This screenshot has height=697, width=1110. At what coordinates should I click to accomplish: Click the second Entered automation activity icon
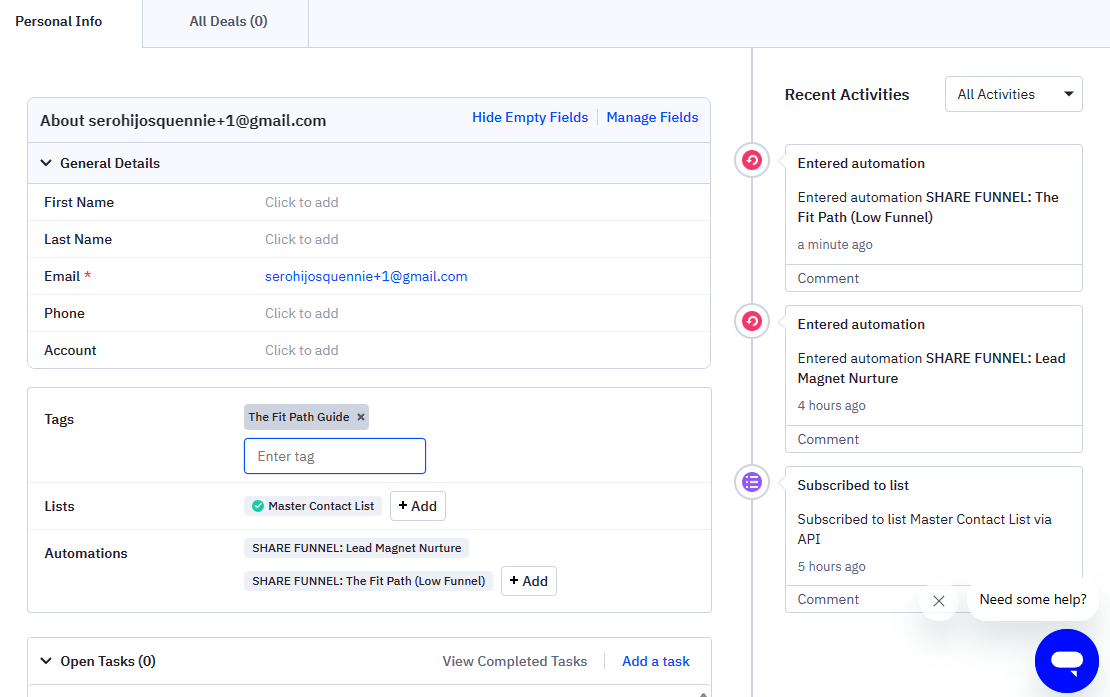click(x=752, y=321)
